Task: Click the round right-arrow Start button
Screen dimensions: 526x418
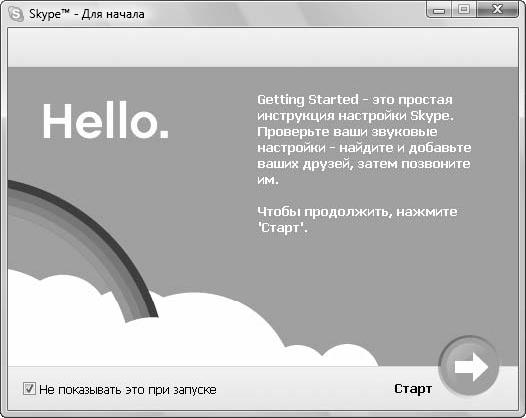Action: pos(469,366)
